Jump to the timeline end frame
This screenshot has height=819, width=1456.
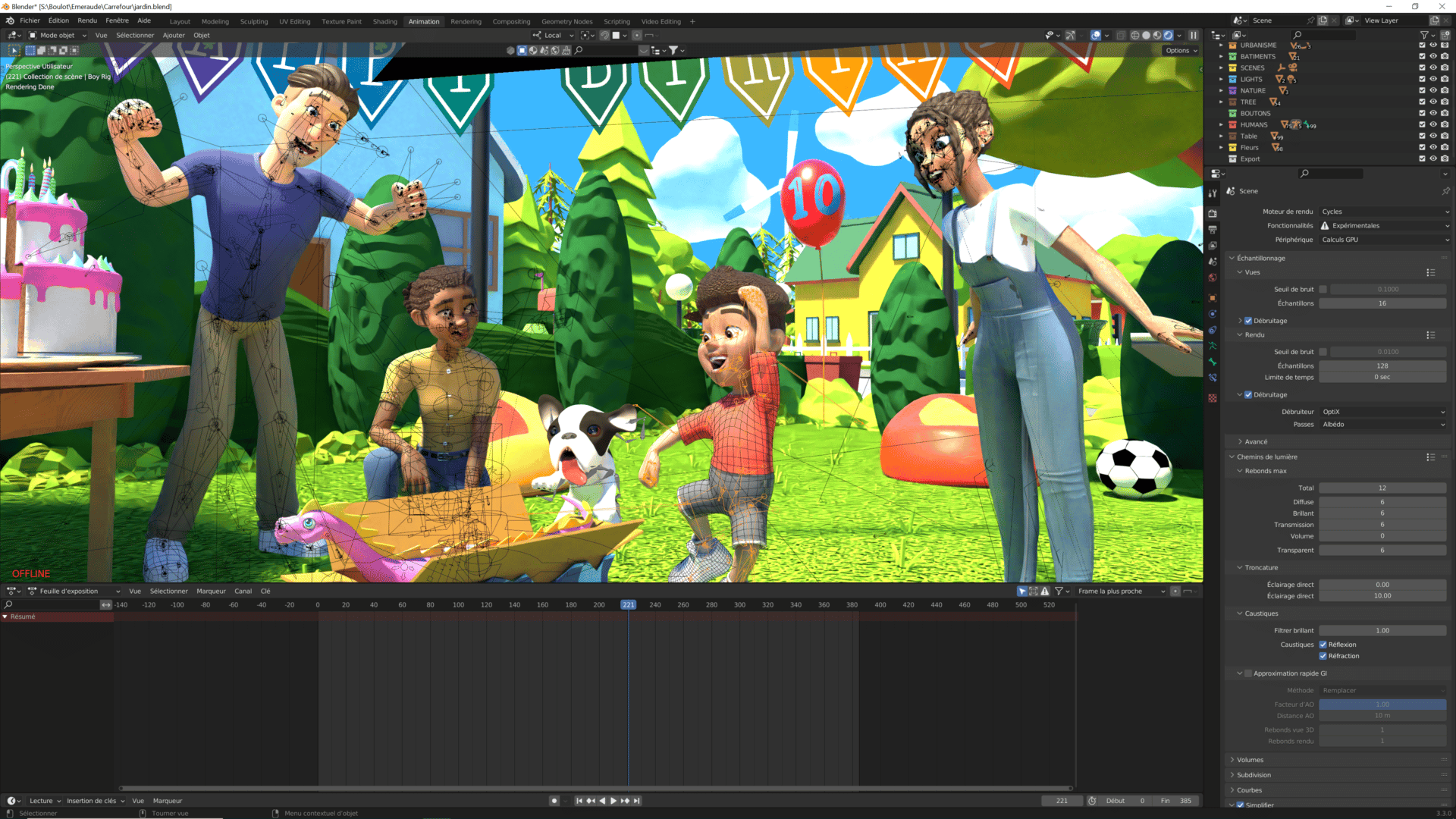coord(637,801)
